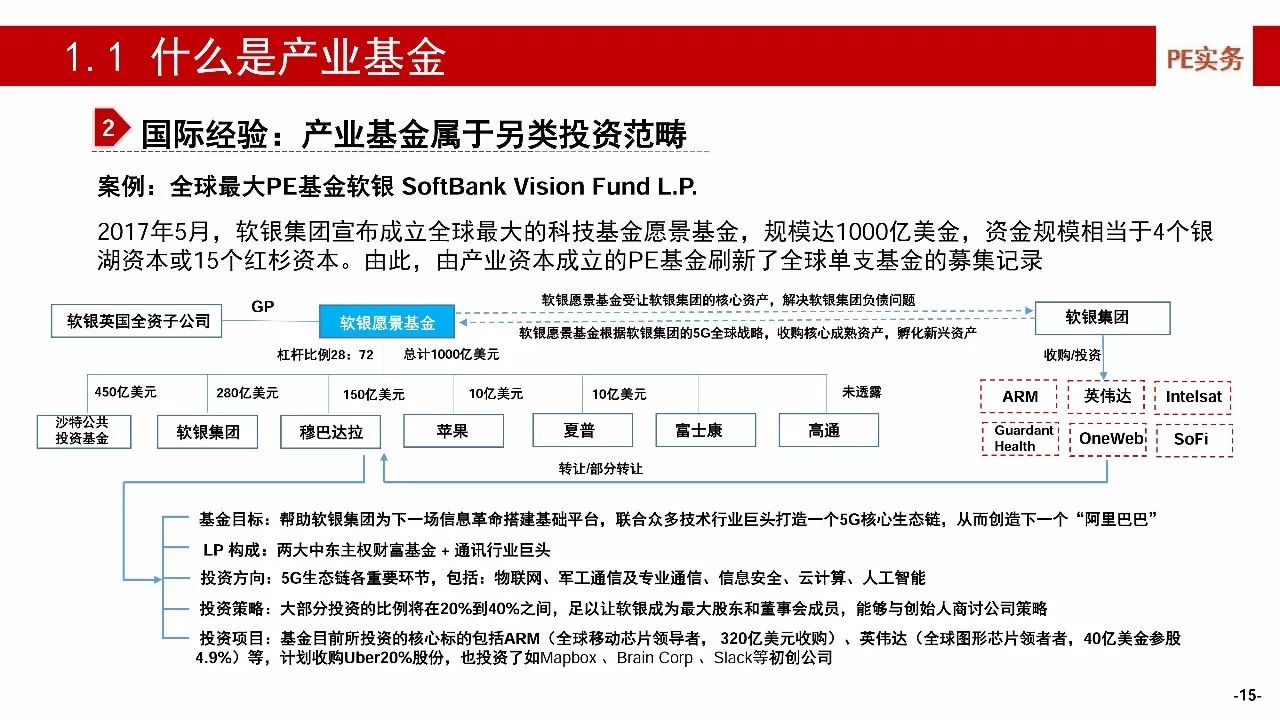Screen dimensions: 1280x720
Task: Click the 沙特公共投资基金 box
Action: pyautogui.click(x=82, y=431)
